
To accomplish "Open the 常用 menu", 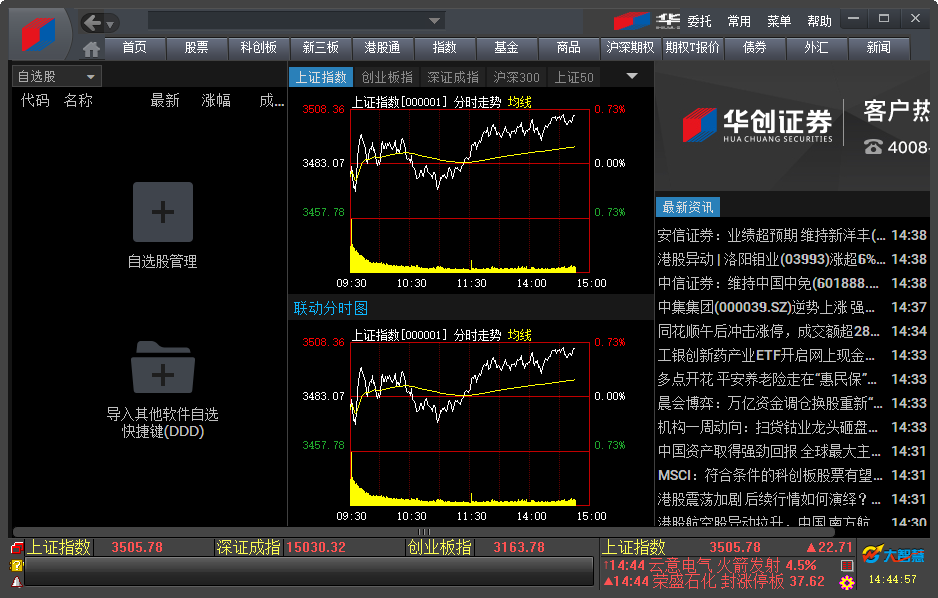I will [x=739, y=22].
